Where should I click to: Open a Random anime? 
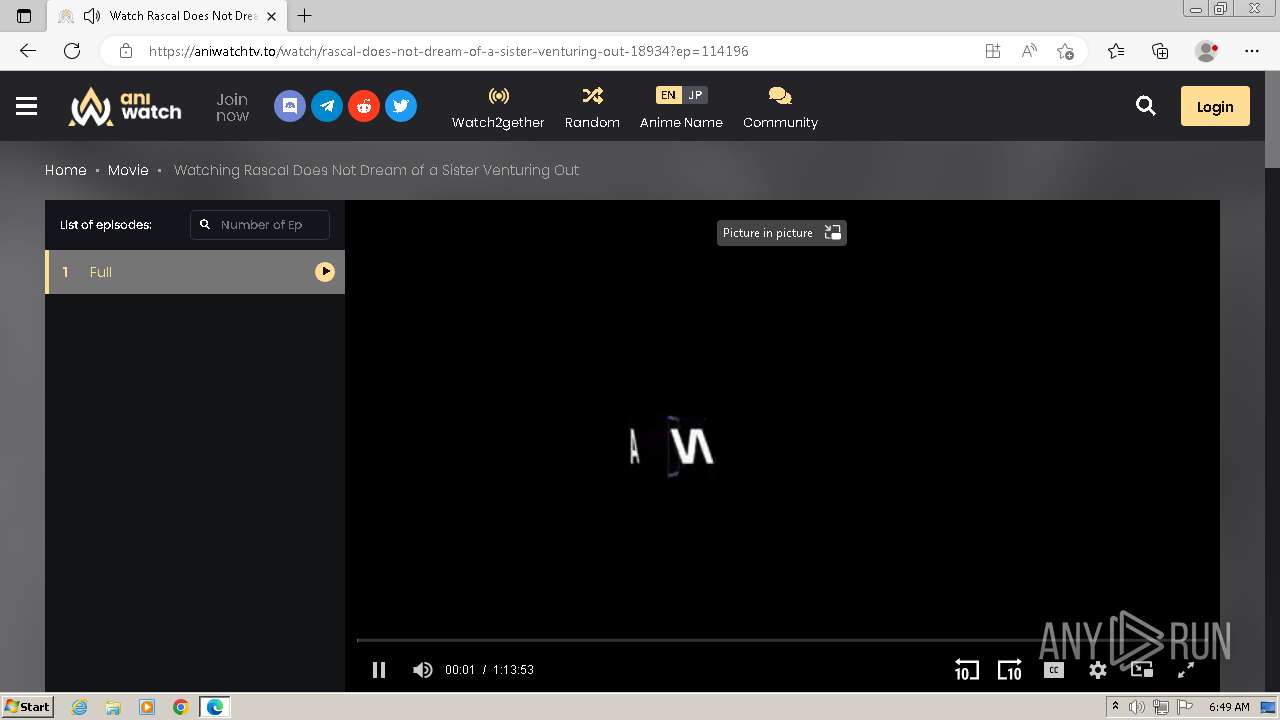pyautogui.click(x=592, y=107)
